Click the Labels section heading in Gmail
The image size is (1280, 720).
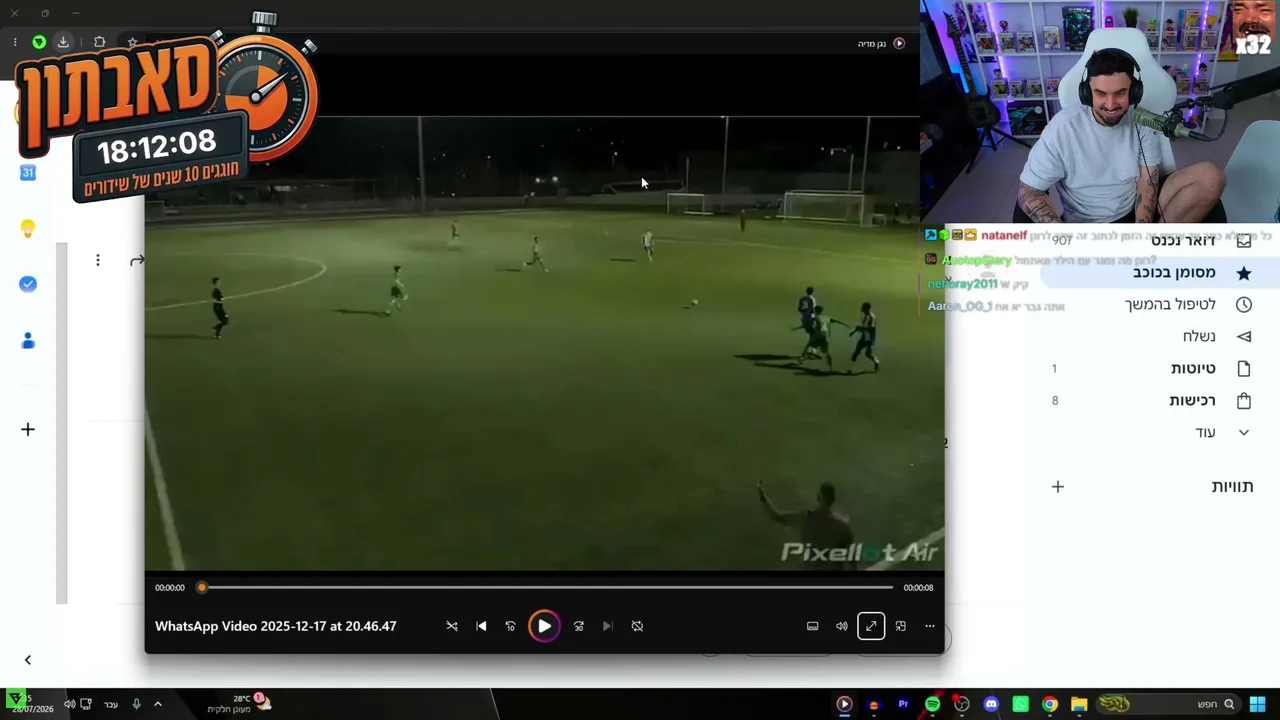coord(1232,486)
